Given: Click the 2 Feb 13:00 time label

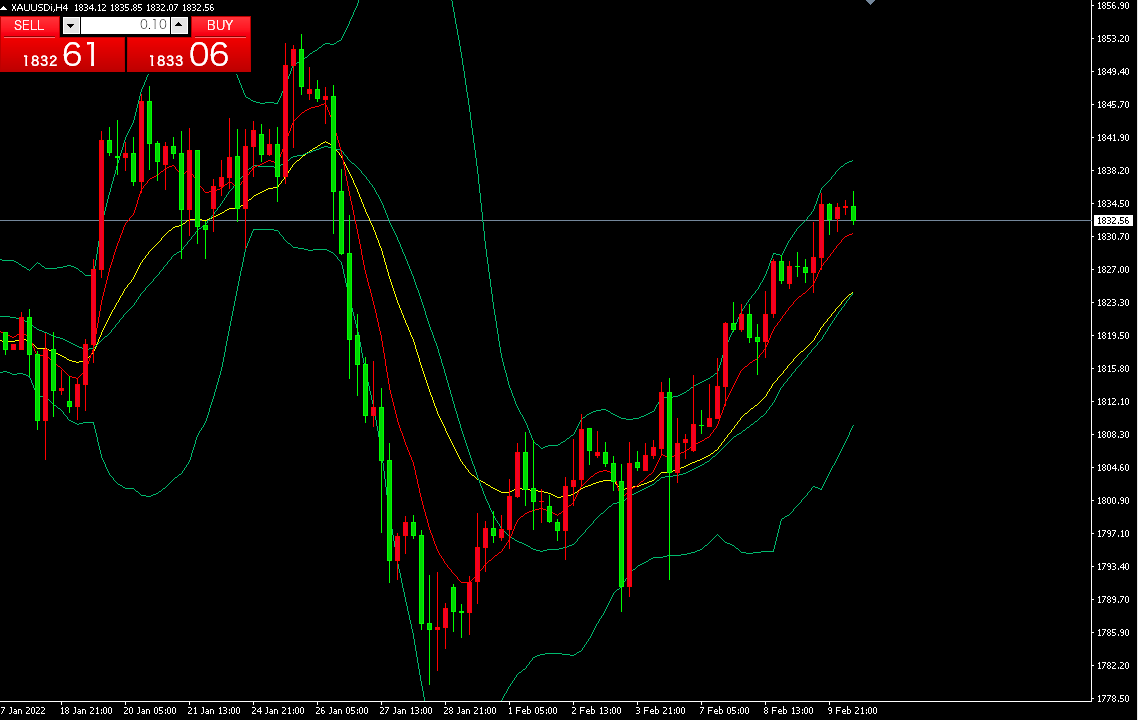Looking at the screenshot, I should [597, 711].
